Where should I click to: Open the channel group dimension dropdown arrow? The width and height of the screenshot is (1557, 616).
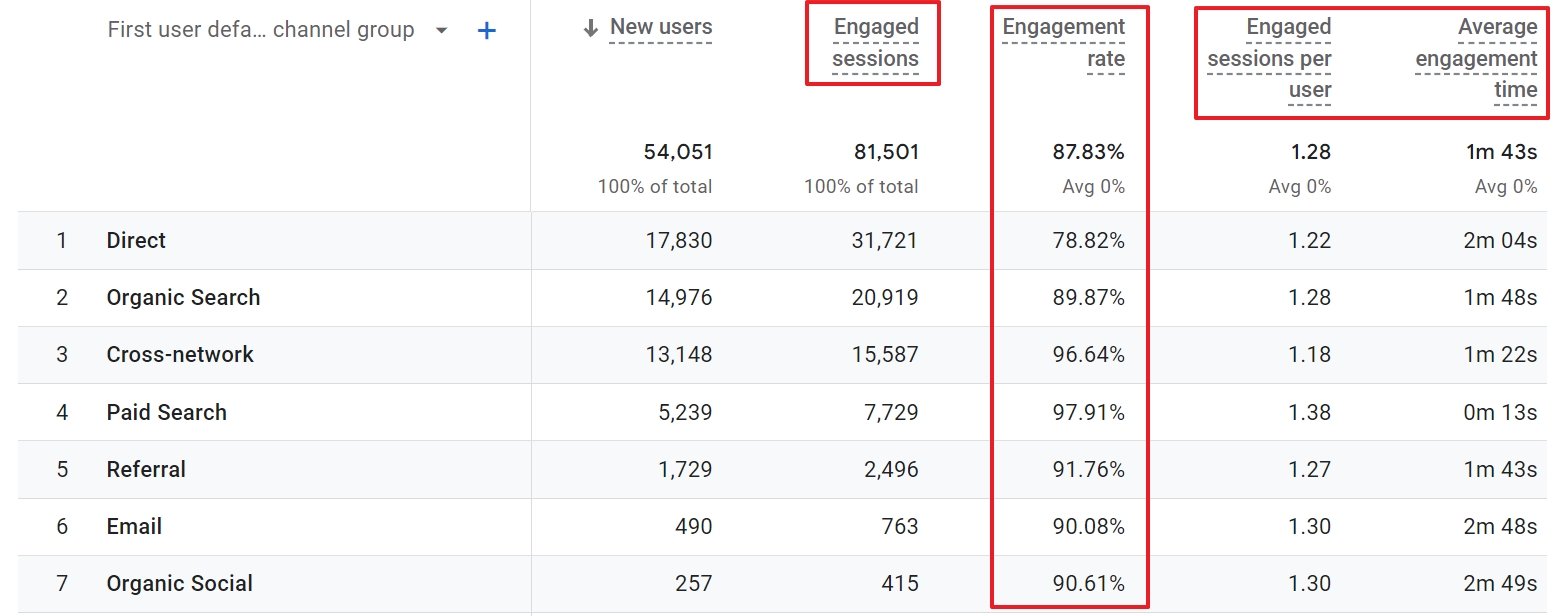(x=441, y=30)
